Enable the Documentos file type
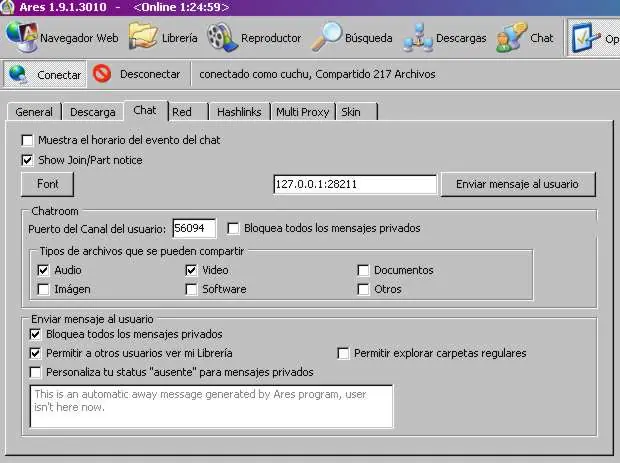 coord(363,270)
